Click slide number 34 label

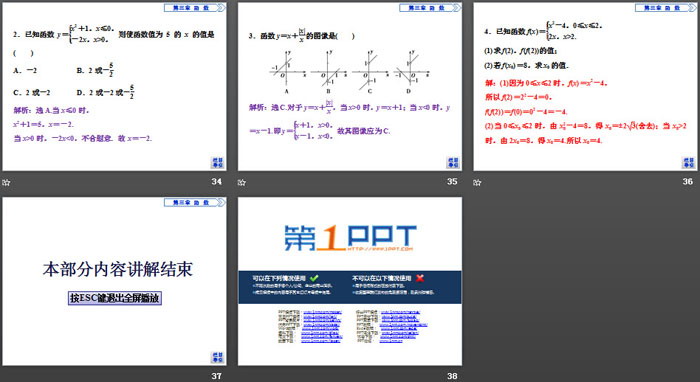pos(217,181)
